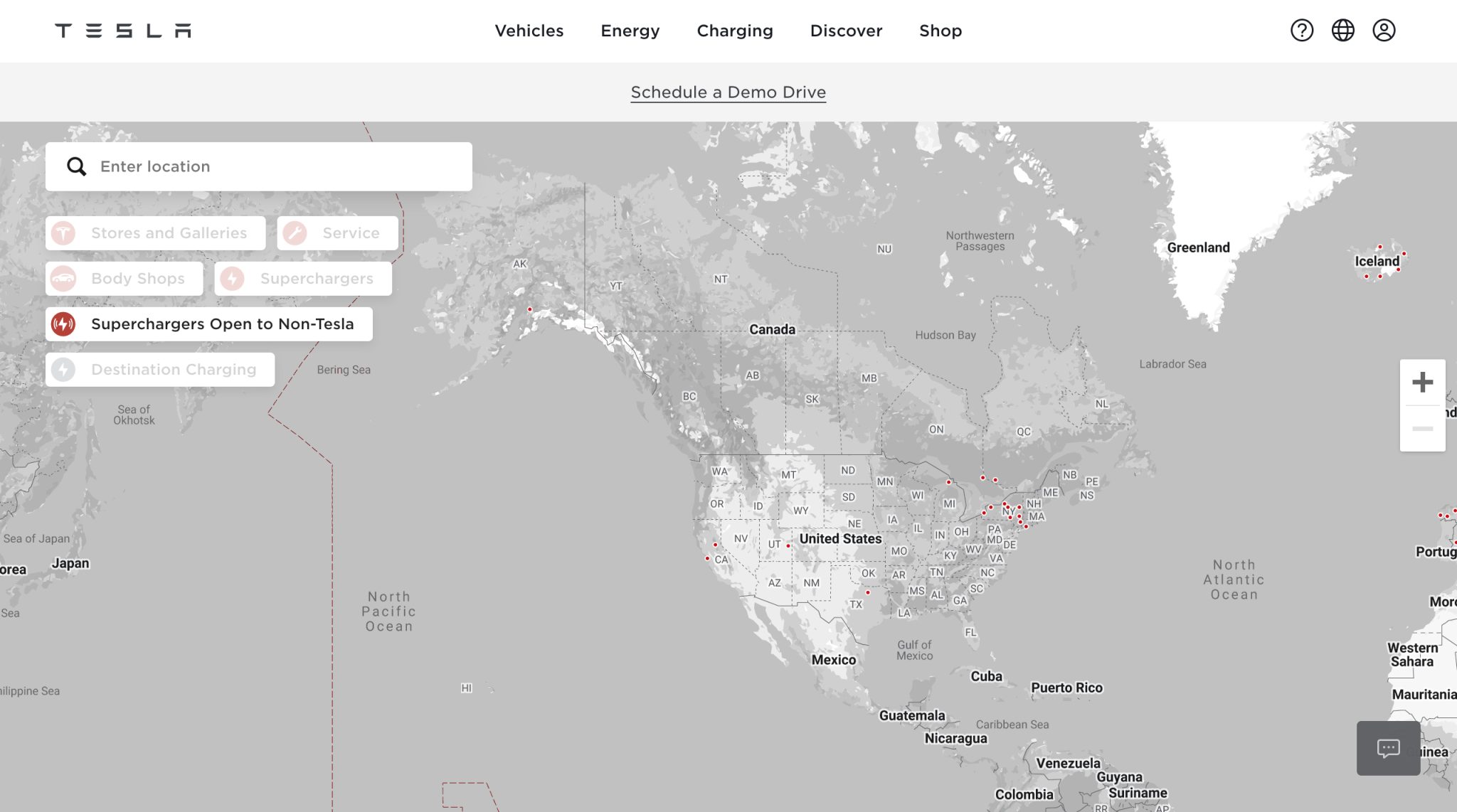The width and height of the screenshot is (1457, 812).
Task: Open the help question mark icon
Action: click(x=1302, y=31)
